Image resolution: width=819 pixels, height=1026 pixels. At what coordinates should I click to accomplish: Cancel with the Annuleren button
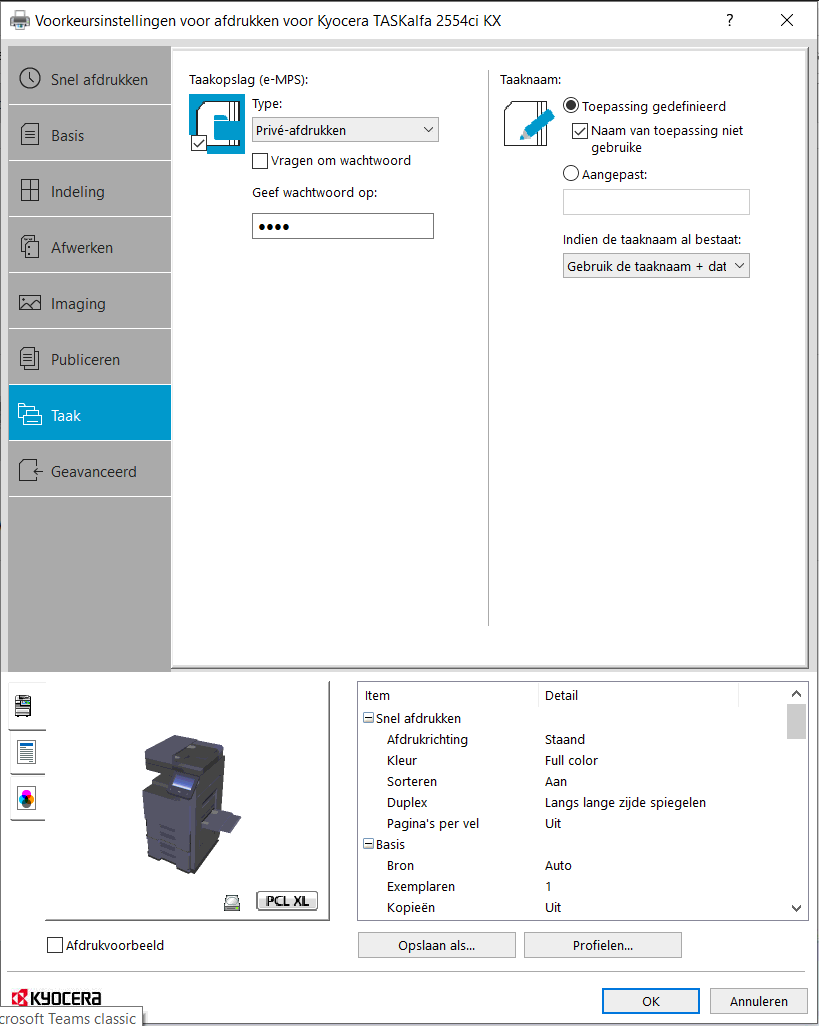[x=759, y=1000]
